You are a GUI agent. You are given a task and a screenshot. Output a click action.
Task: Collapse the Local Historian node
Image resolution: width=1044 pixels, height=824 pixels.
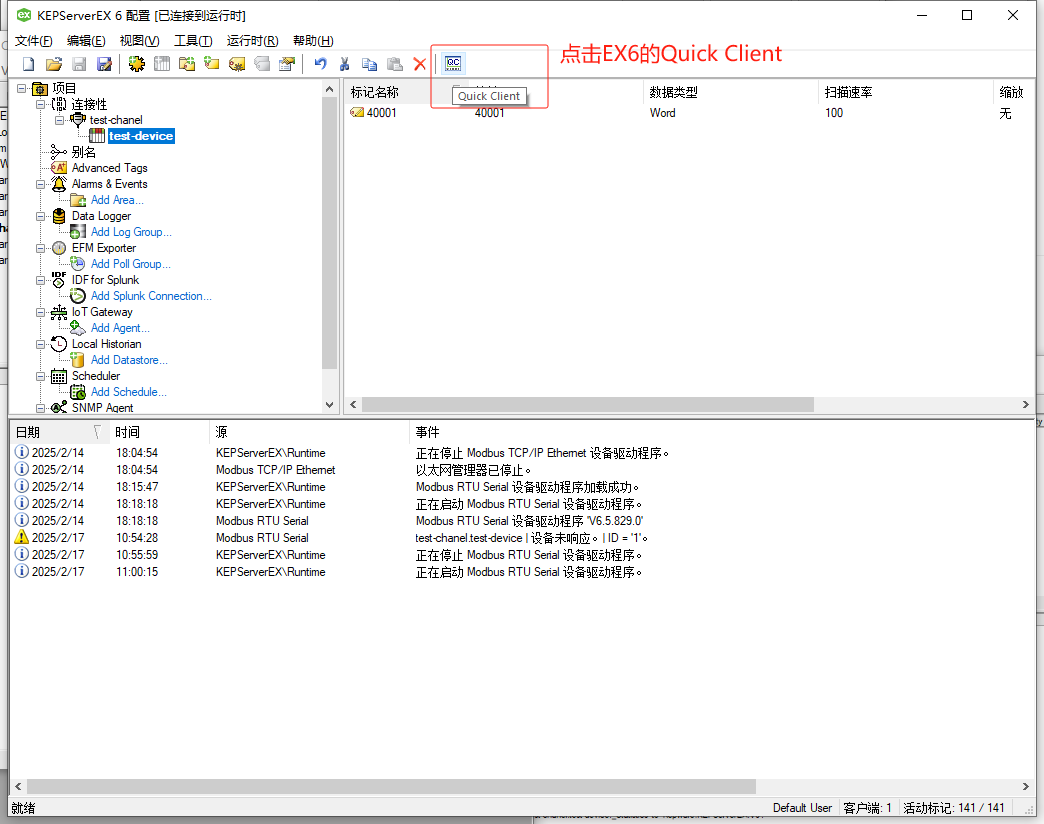(x=41, y=344)
